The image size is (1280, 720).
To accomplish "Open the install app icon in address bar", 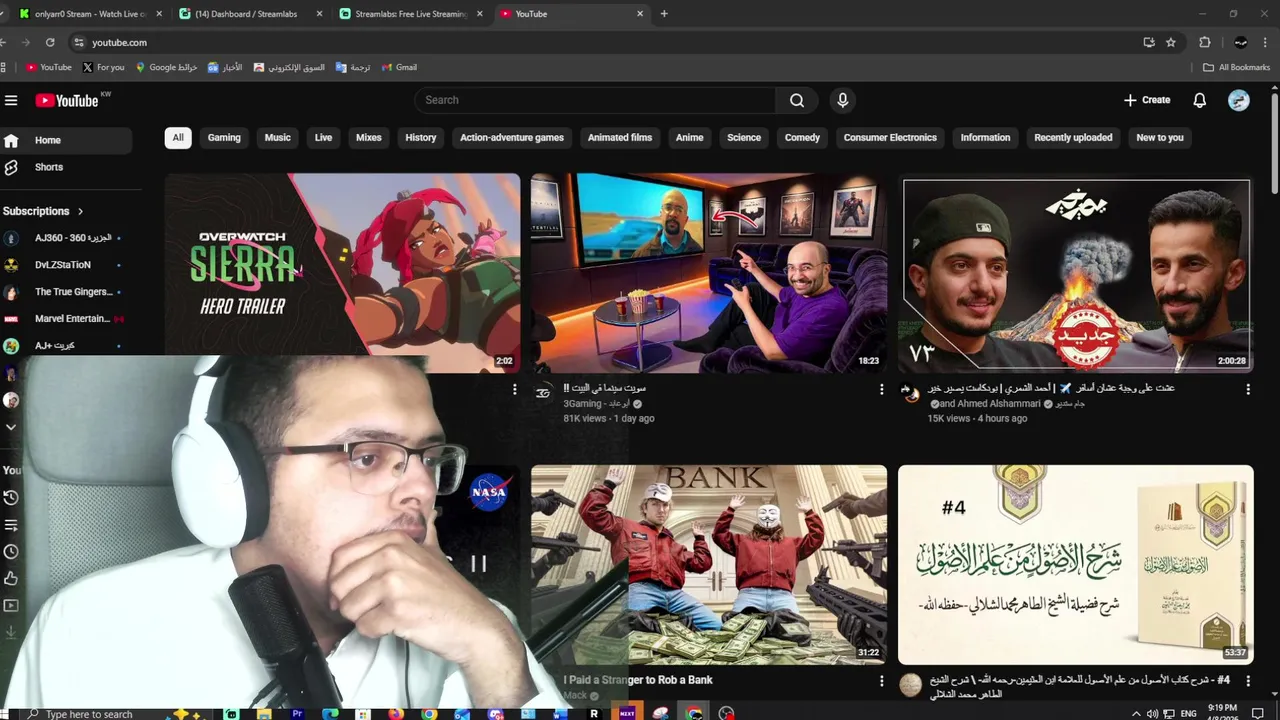I will point(1149,42).
